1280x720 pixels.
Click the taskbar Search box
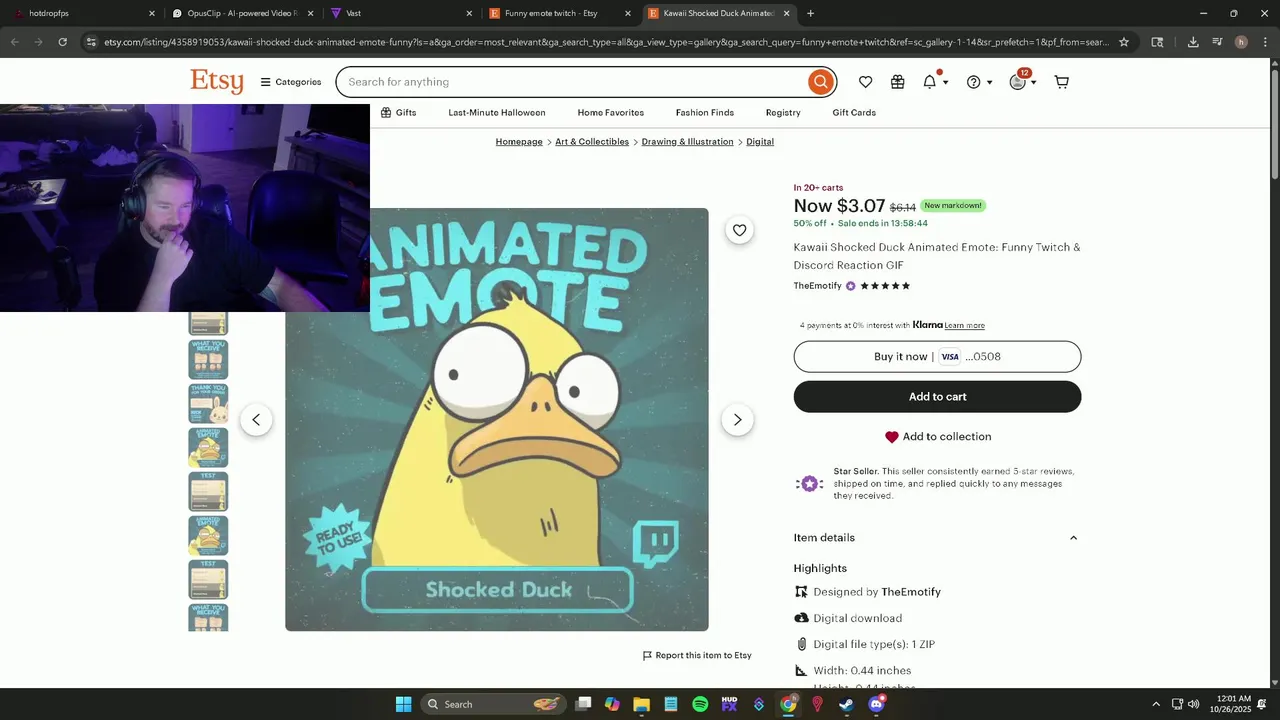click(492, 704)
